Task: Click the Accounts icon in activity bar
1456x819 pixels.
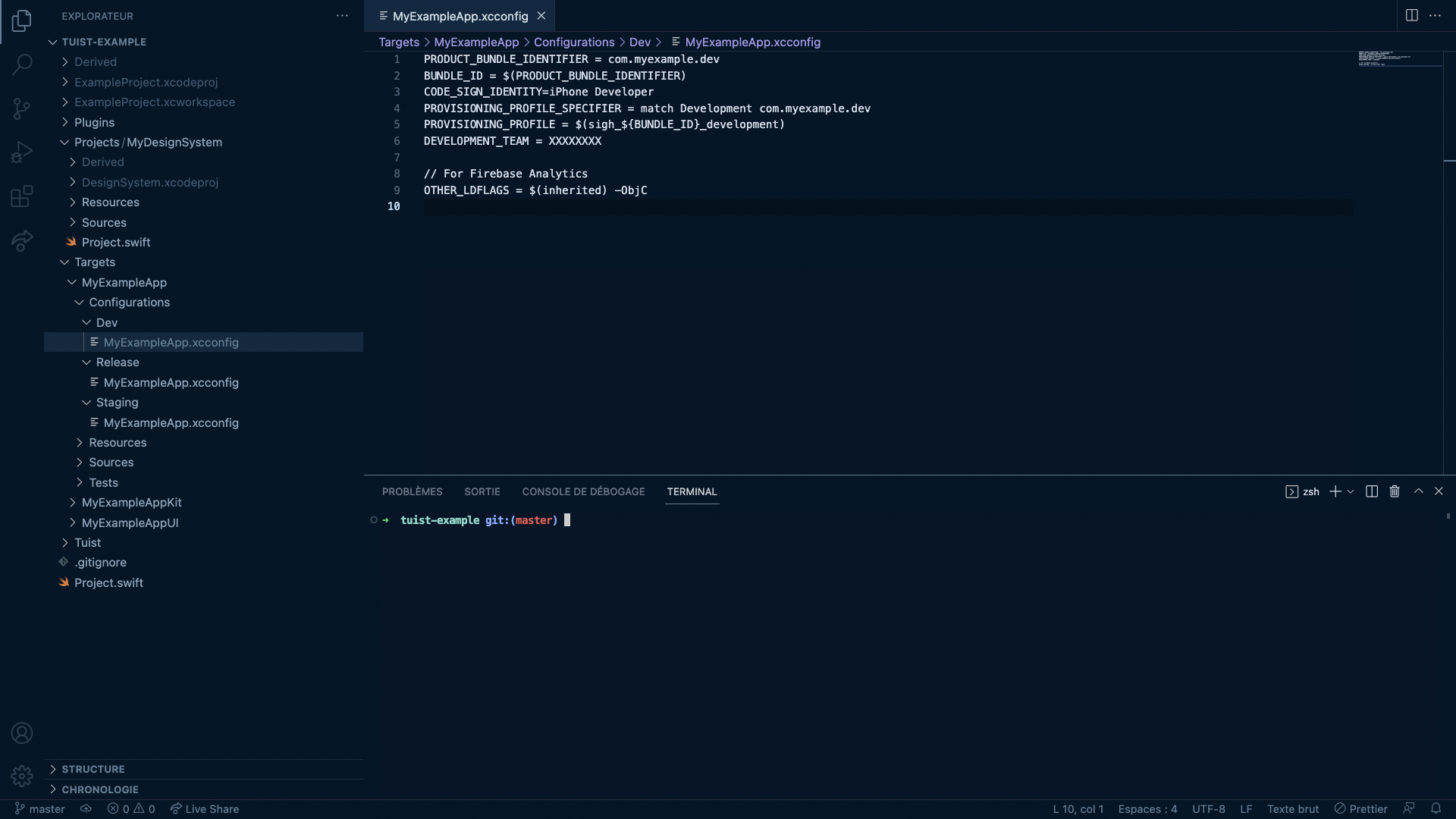Action: pos(22,733)
